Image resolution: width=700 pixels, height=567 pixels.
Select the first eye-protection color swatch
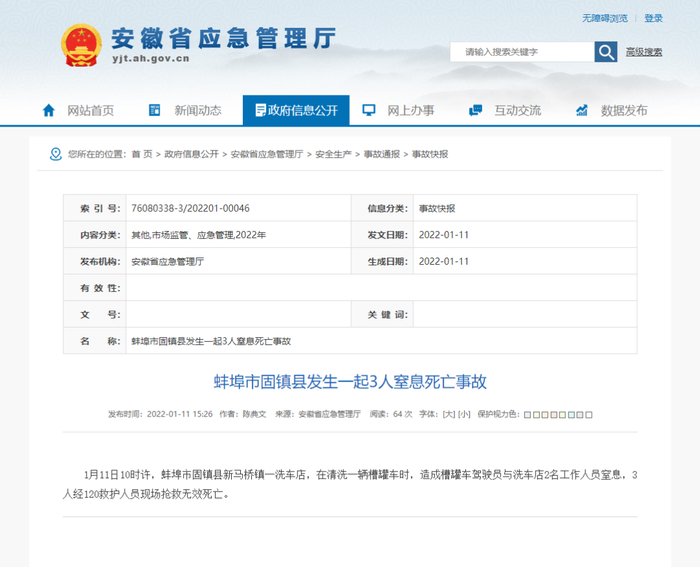tap(527, 414)
